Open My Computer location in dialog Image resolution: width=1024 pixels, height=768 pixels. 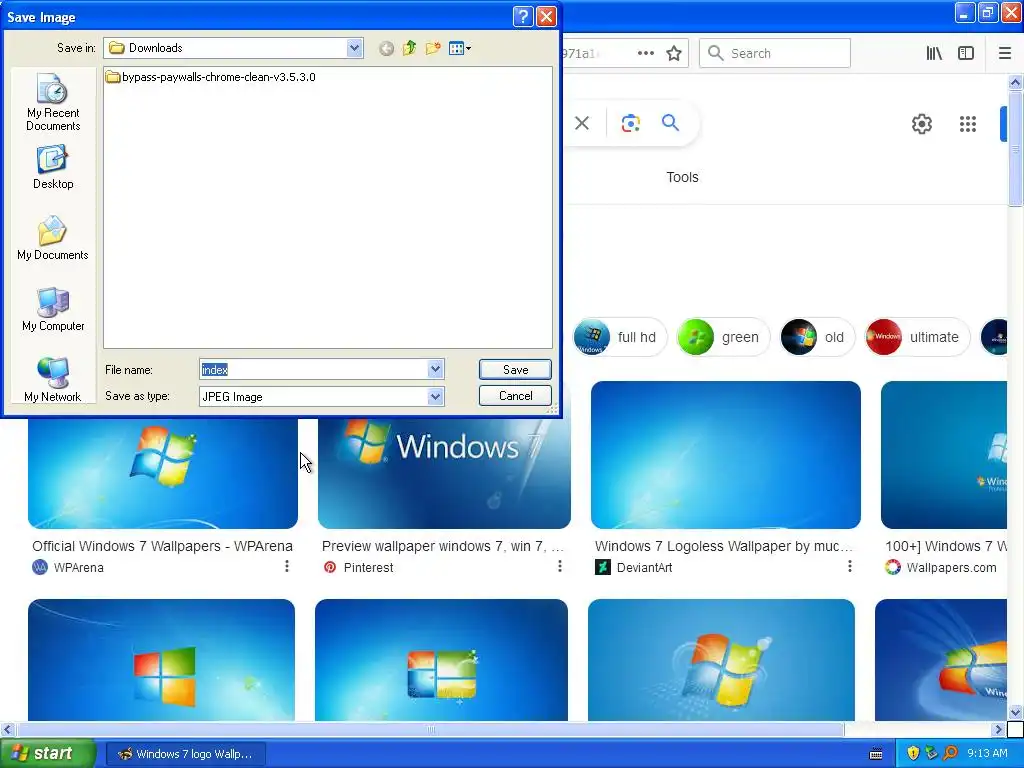coord(53,310)
